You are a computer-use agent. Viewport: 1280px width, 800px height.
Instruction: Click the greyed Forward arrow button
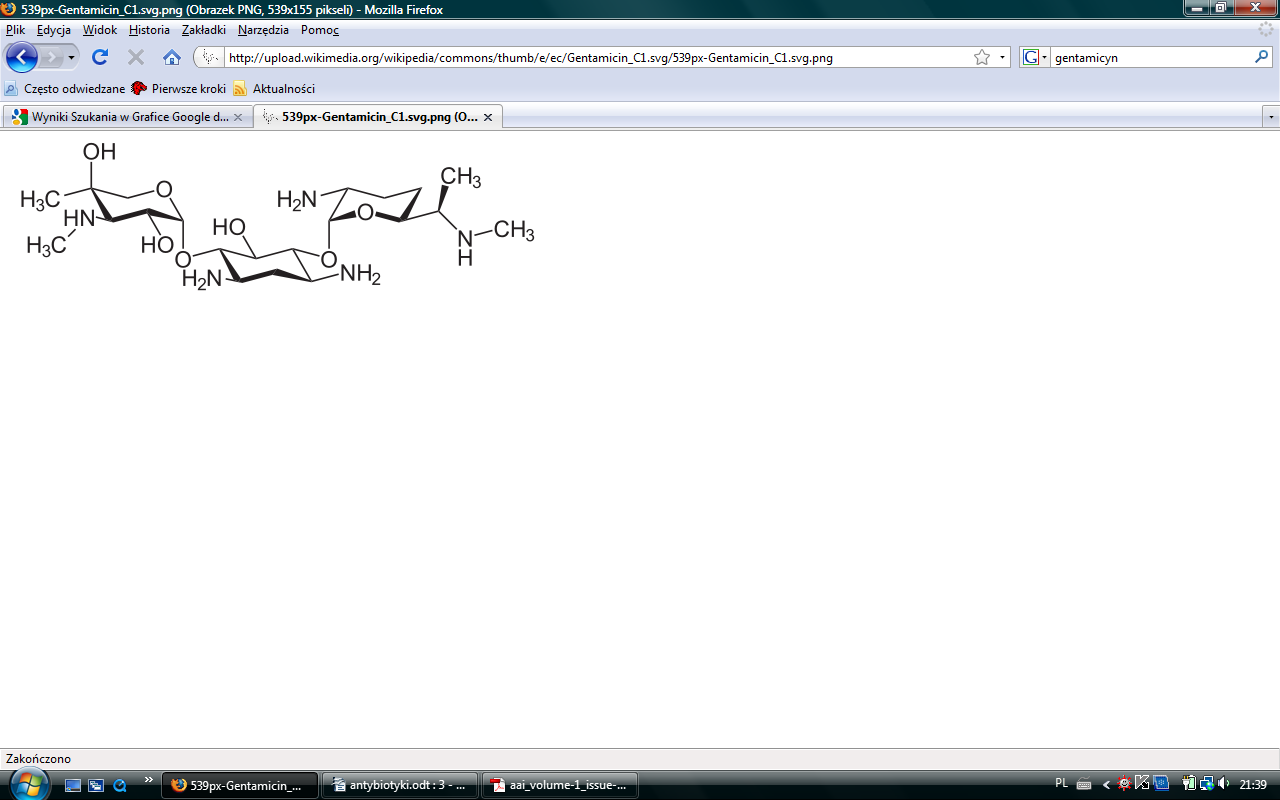tap(51, 57)
